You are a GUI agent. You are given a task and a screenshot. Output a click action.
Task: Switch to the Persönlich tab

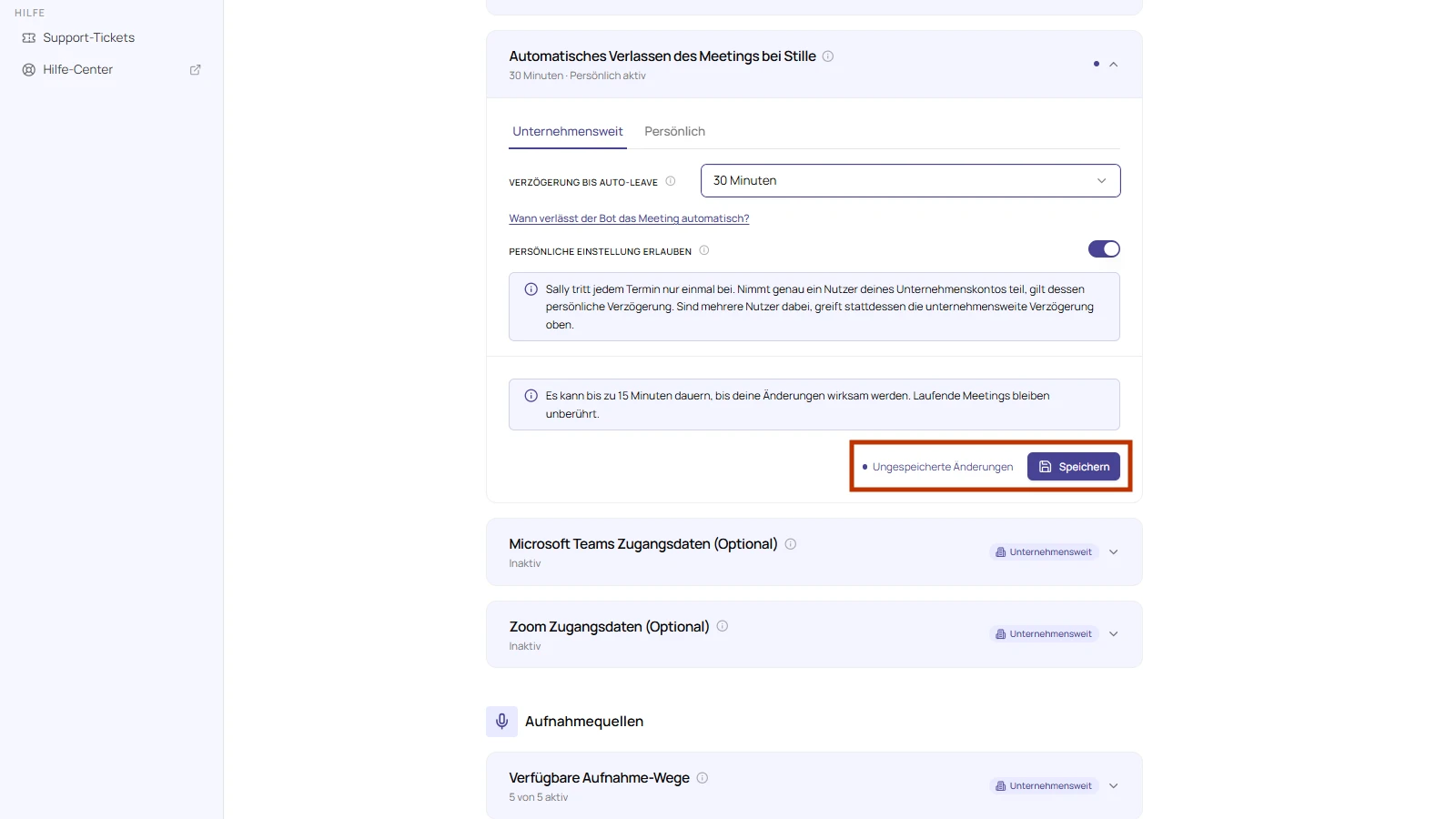(675, 131)
